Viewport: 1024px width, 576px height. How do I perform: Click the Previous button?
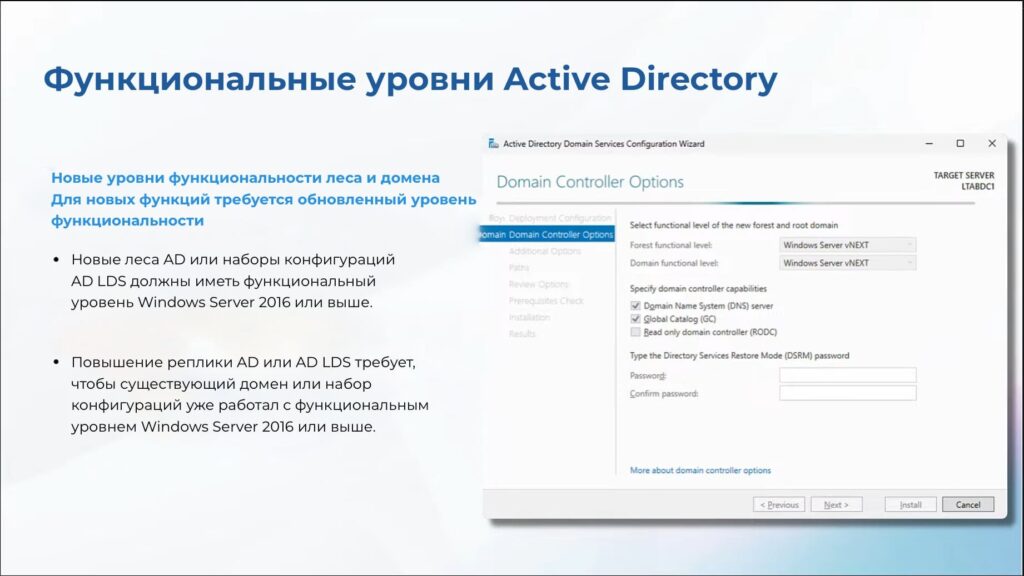point(778,504)
